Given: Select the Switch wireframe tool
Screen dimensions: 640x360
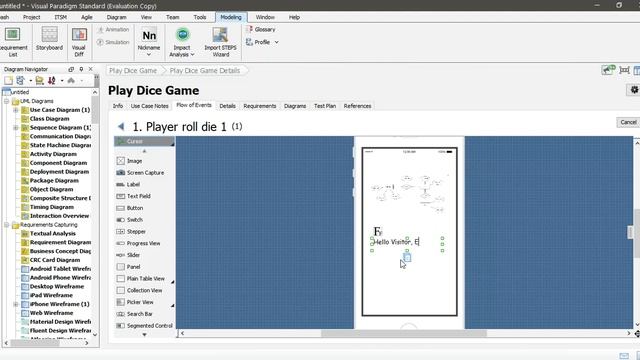Looking at the screenshot, I should [129, 220].
